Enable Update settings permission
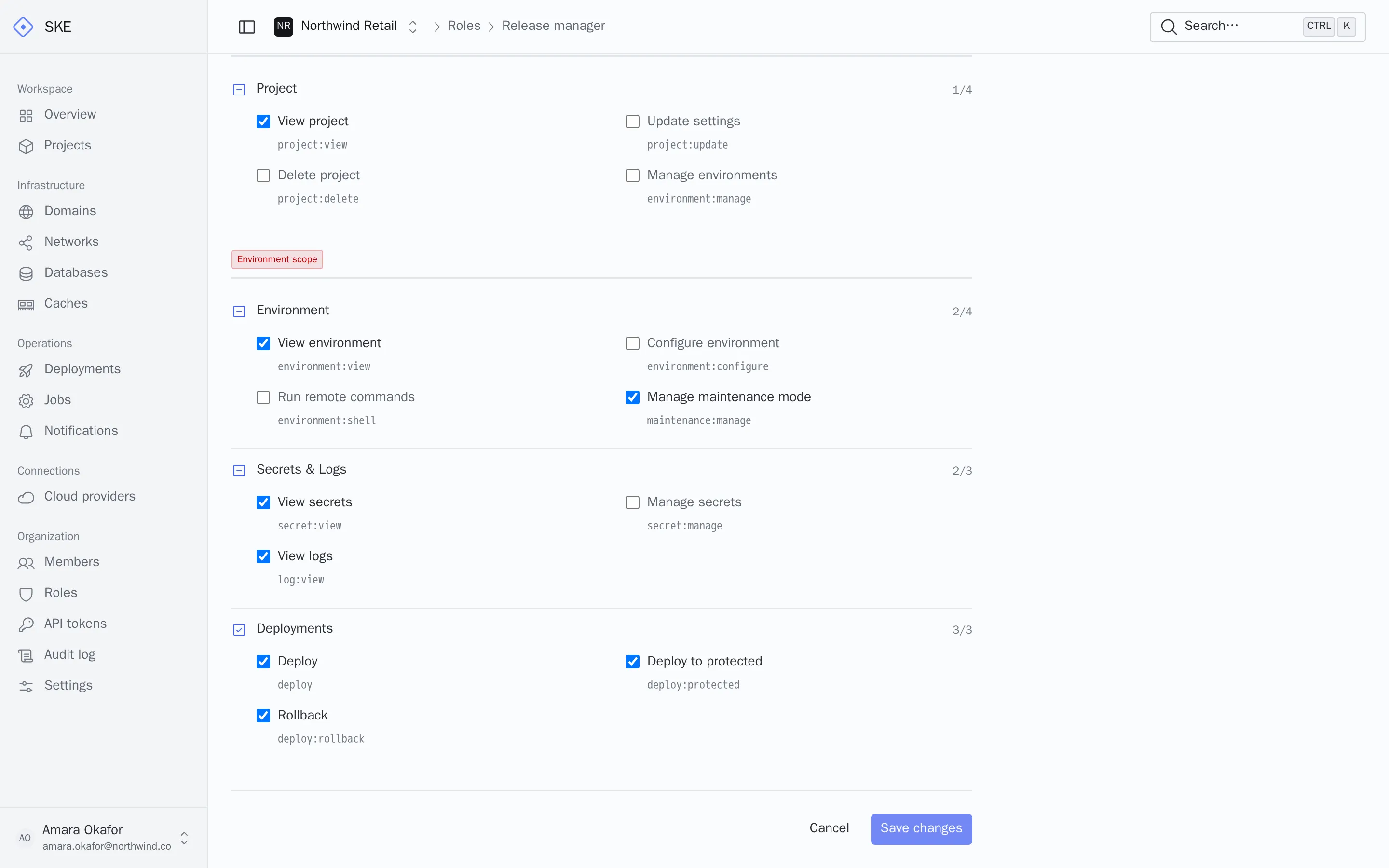 632,121
